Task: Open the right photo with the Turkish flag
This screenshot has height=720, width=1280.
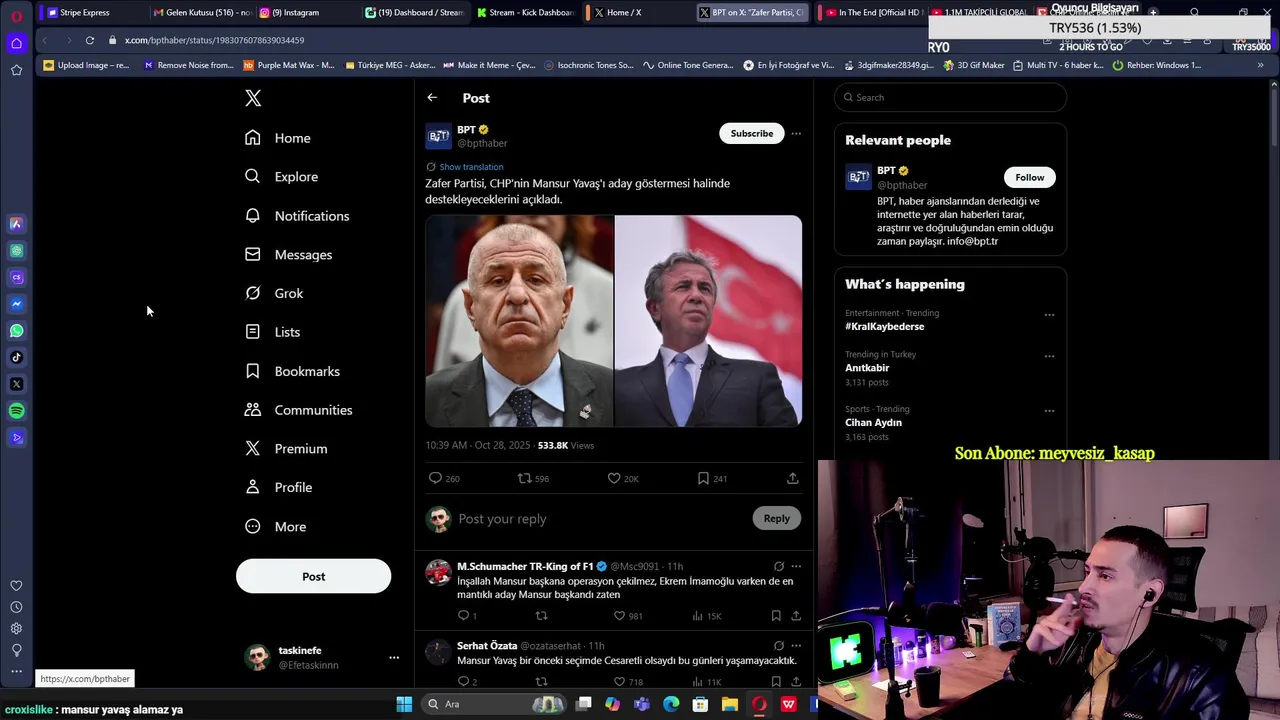Action: [x=708, y=321]
